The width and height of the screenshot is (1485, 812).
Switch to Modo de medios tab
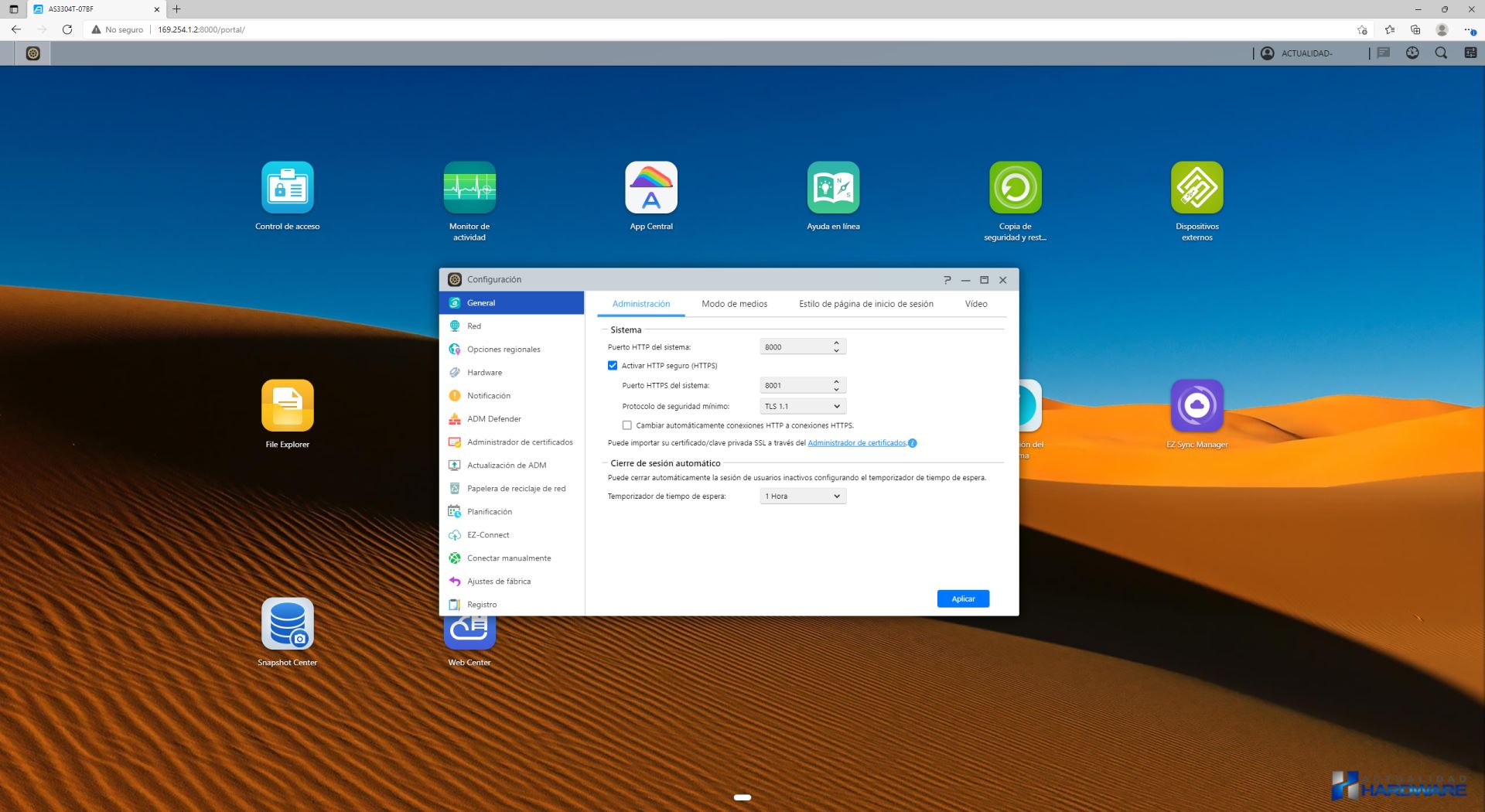(x=734, y=304)
